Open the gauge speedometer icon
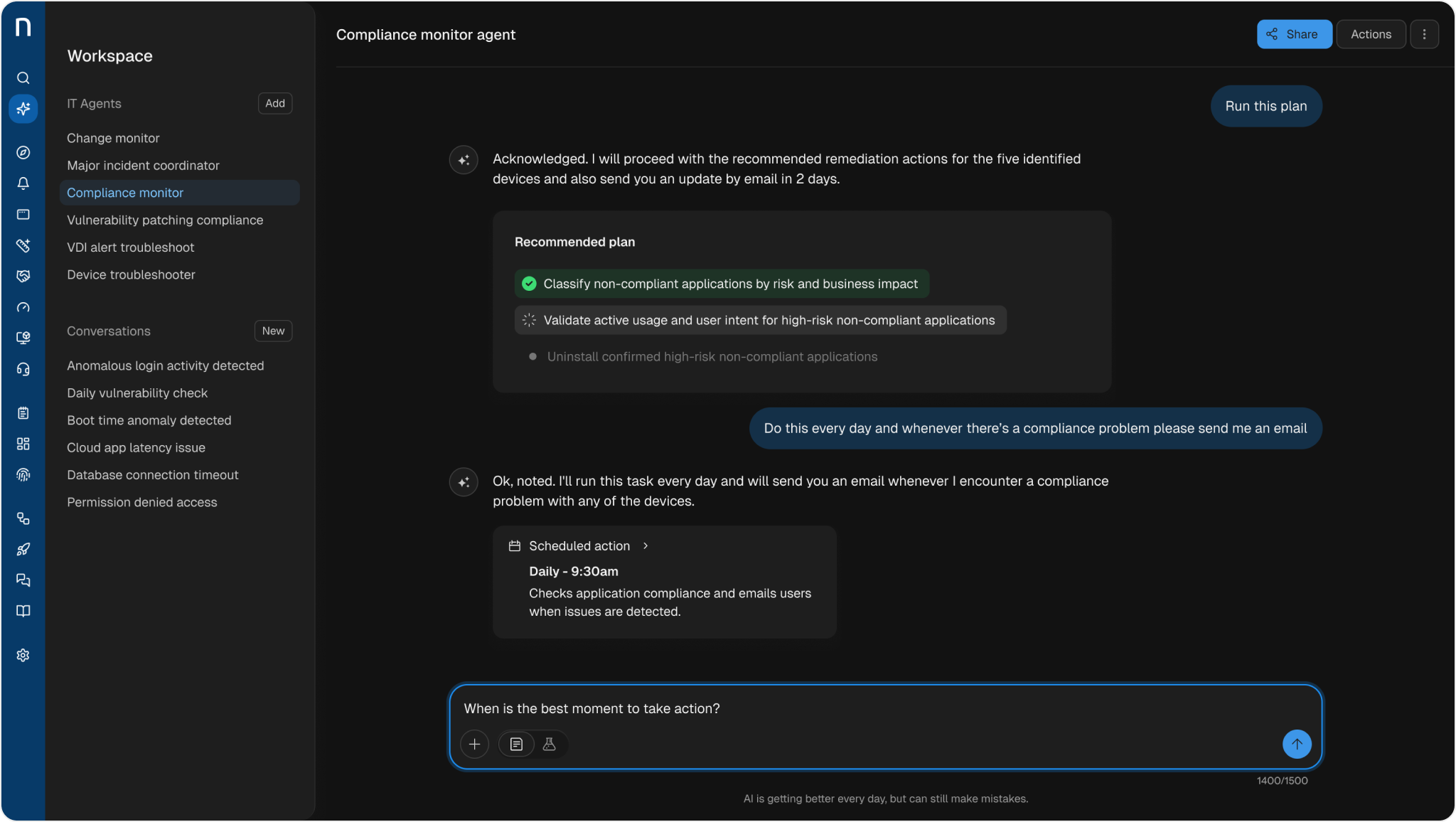This screenshot has width=1456, height=822. (23, 308)
